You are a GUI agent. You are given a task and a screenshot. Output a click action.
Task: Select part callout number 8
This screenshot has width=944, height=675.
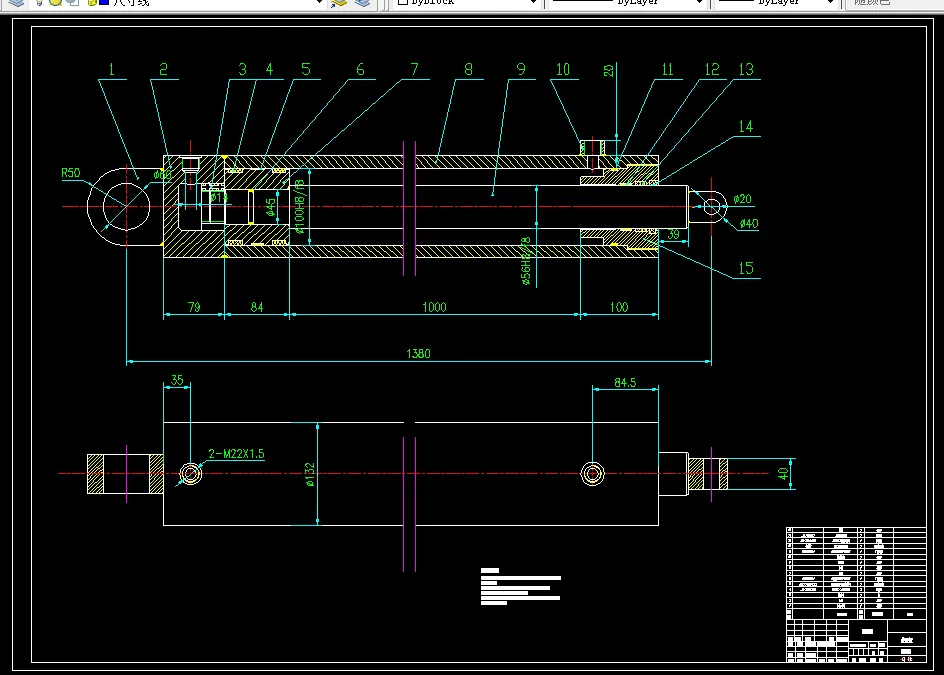(468, 70)
